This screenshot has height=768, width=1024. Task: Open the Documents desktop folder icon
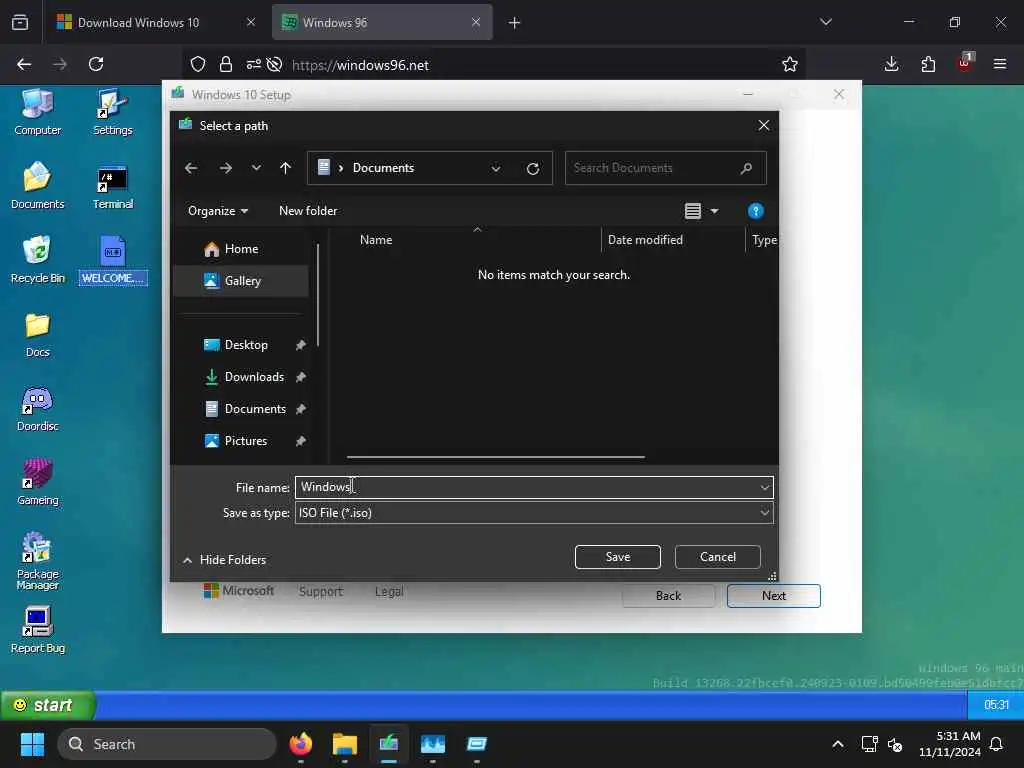click(37, 186)
